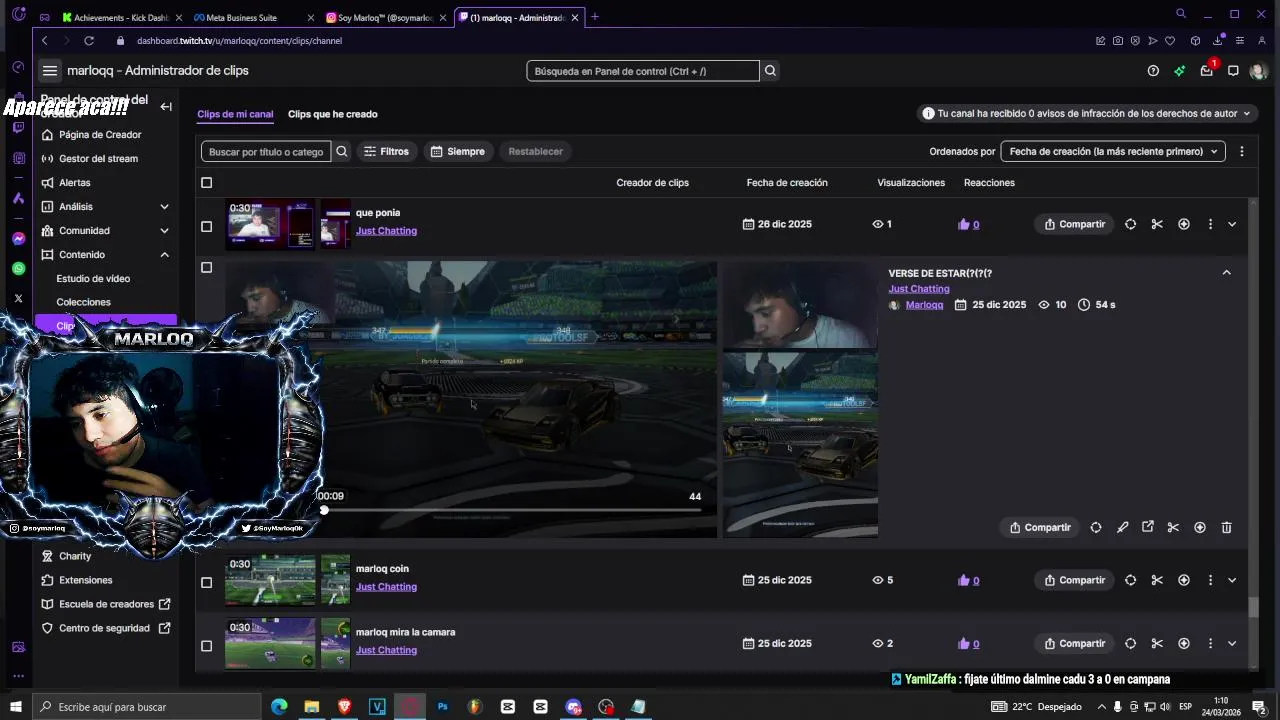Collapse the creator dashboard sidebar arrow
Screen dimensions: 1280x720
tap(166, 107)
